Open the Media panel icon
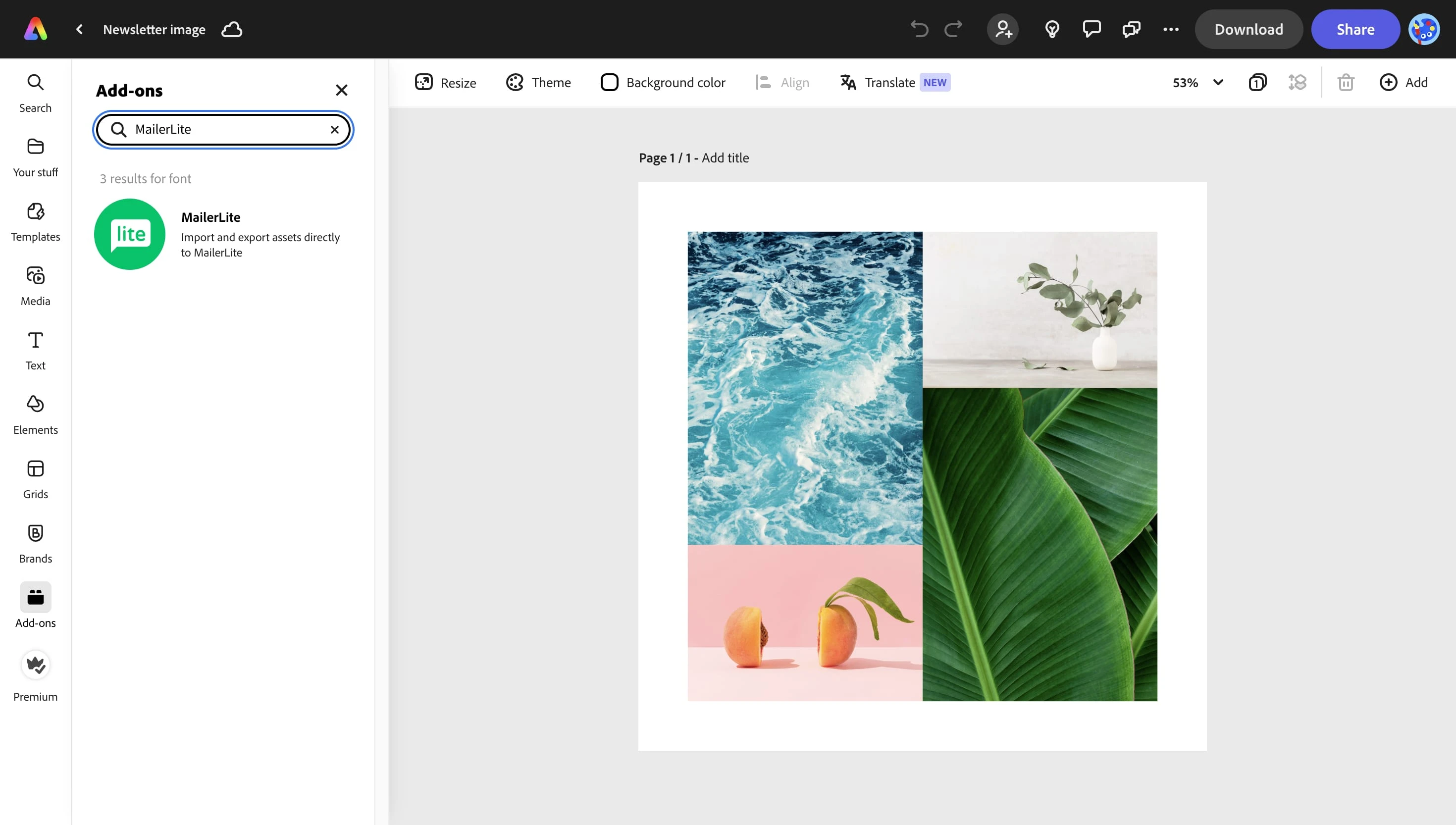Image resolution: width=1456 pixels, height=825 pixels. pyautogui.click(x=35, y=276)
